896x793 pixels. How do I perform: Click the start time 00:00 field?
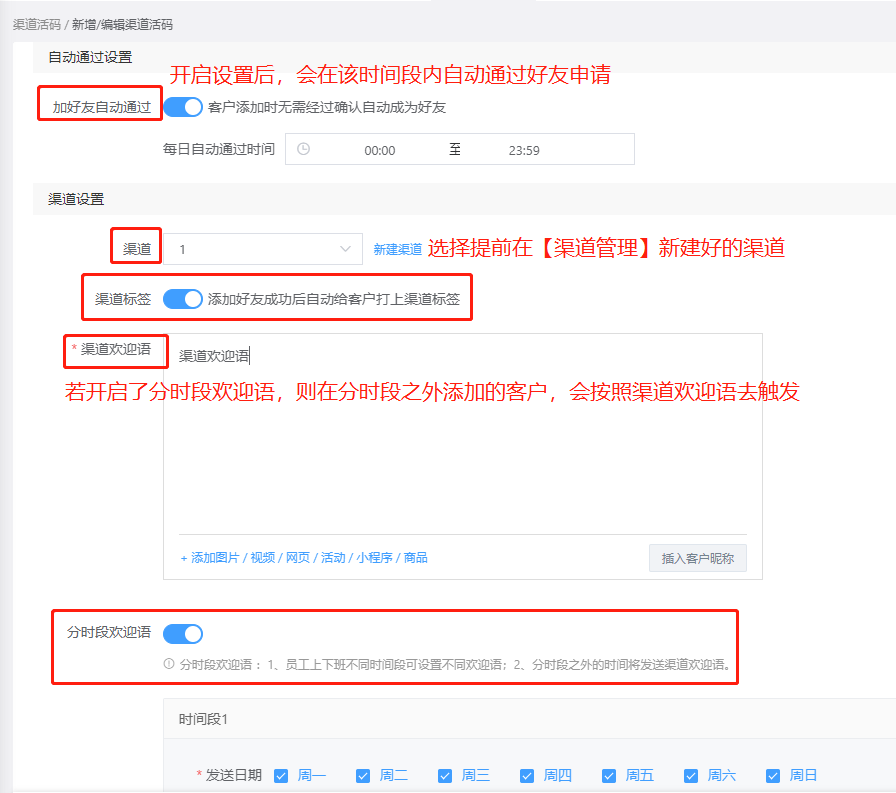379,150
